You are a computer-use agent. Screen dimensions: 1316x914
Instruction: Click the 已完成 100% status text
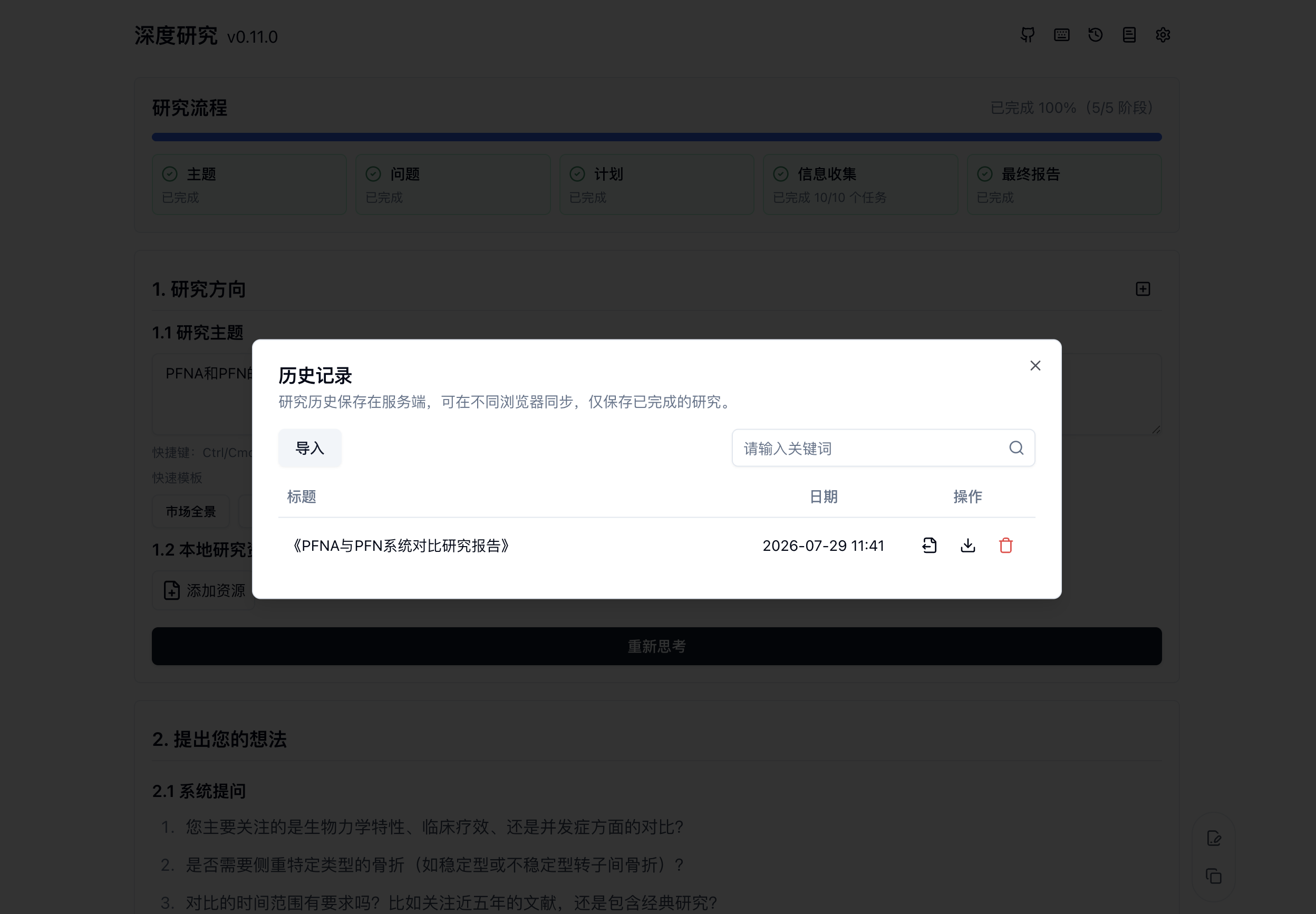pyautogui.click(x=1071, y=108)
